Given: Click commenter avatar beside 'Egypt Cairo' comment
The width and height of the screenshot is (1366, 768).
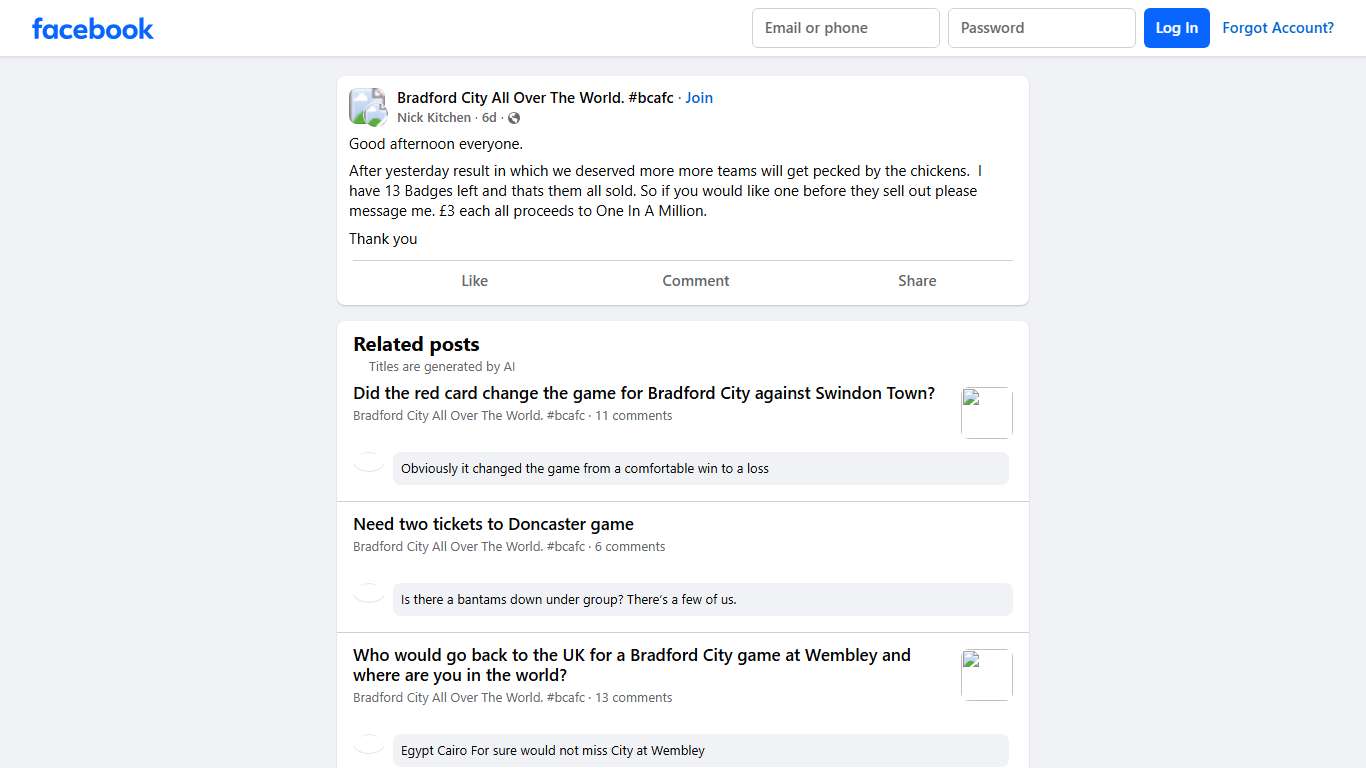Looking at the screenshot, I should 369,744.
